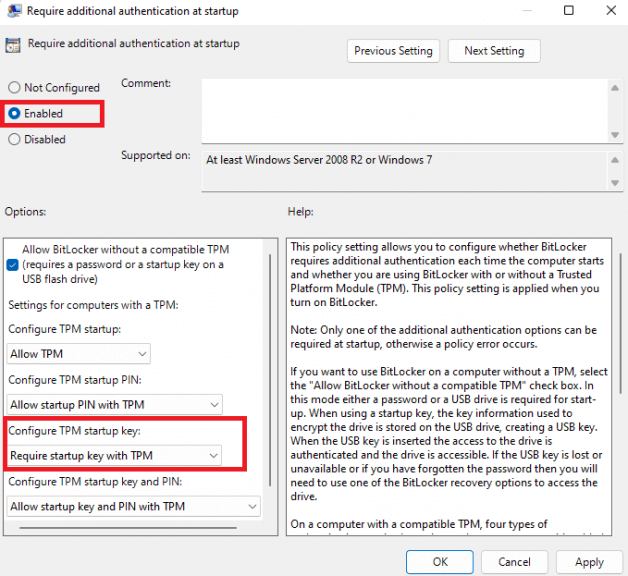Click the title bar window icon
Screen dimensions: 628x576
[x=14, y=10]
